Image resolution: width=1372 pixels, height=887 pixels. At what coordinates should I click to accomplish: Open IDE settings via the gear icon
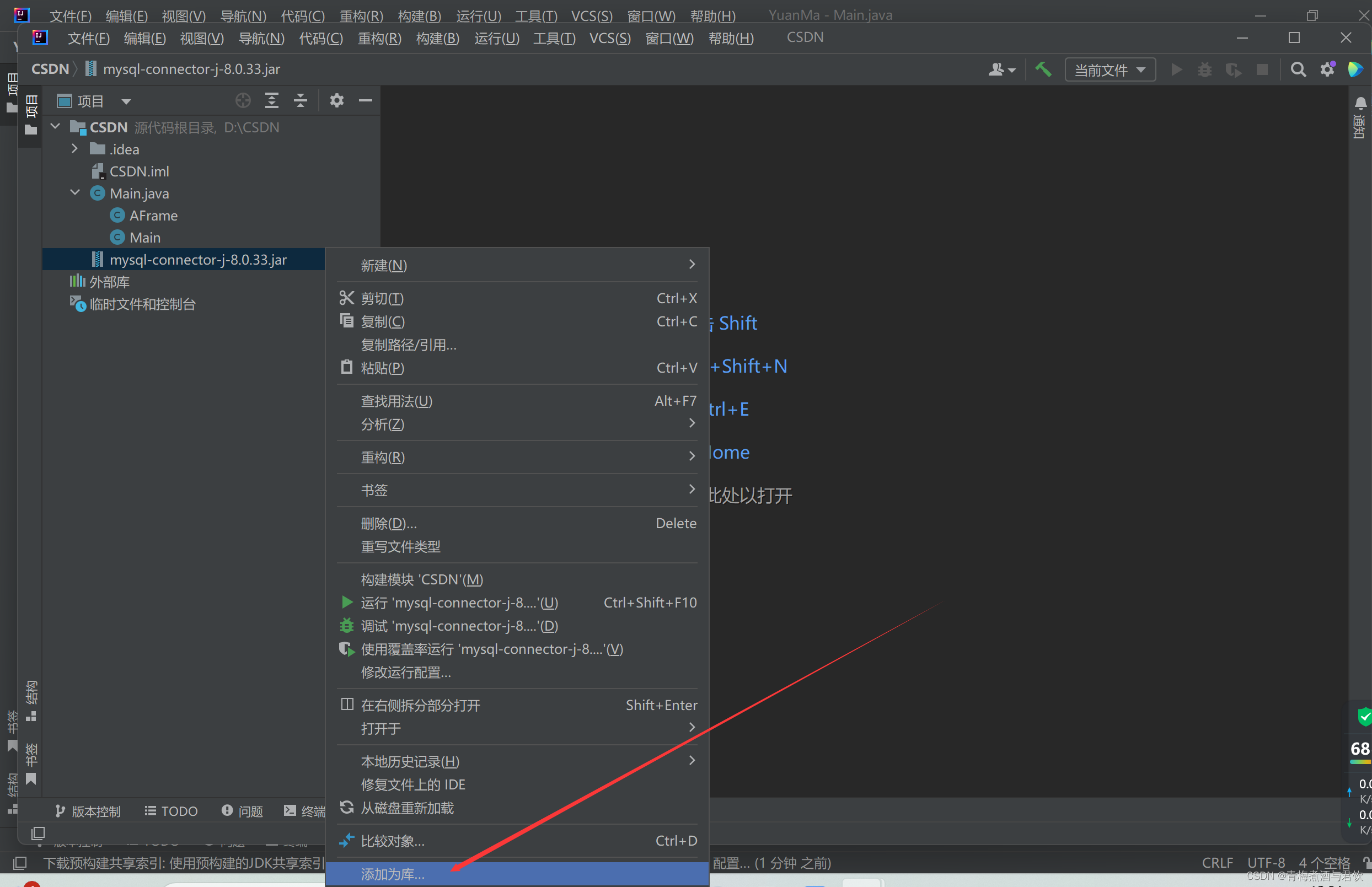click(1328, 69)
